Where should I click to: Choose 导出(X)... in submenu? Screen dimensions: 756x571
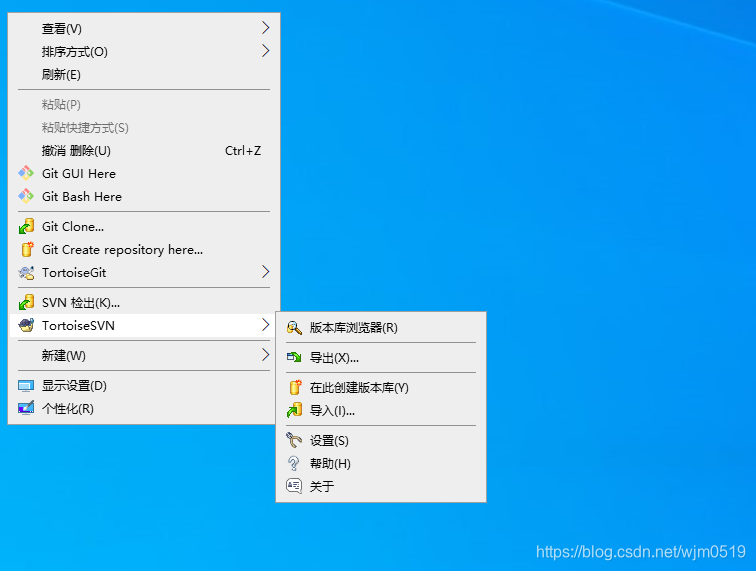coord(381,358)
